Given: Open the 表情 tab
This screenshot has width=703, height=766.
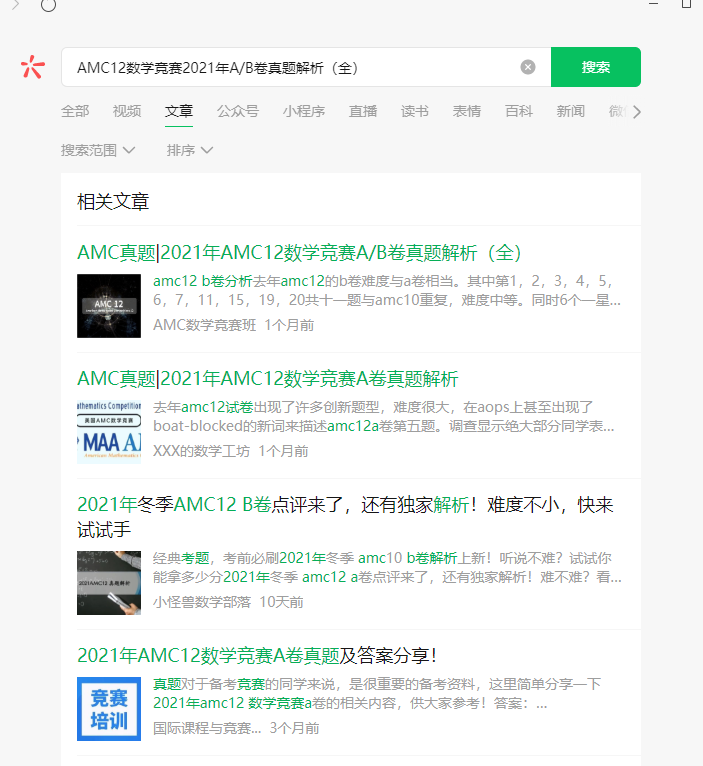Looking at the screenshot, I should [x=467, y=111].
